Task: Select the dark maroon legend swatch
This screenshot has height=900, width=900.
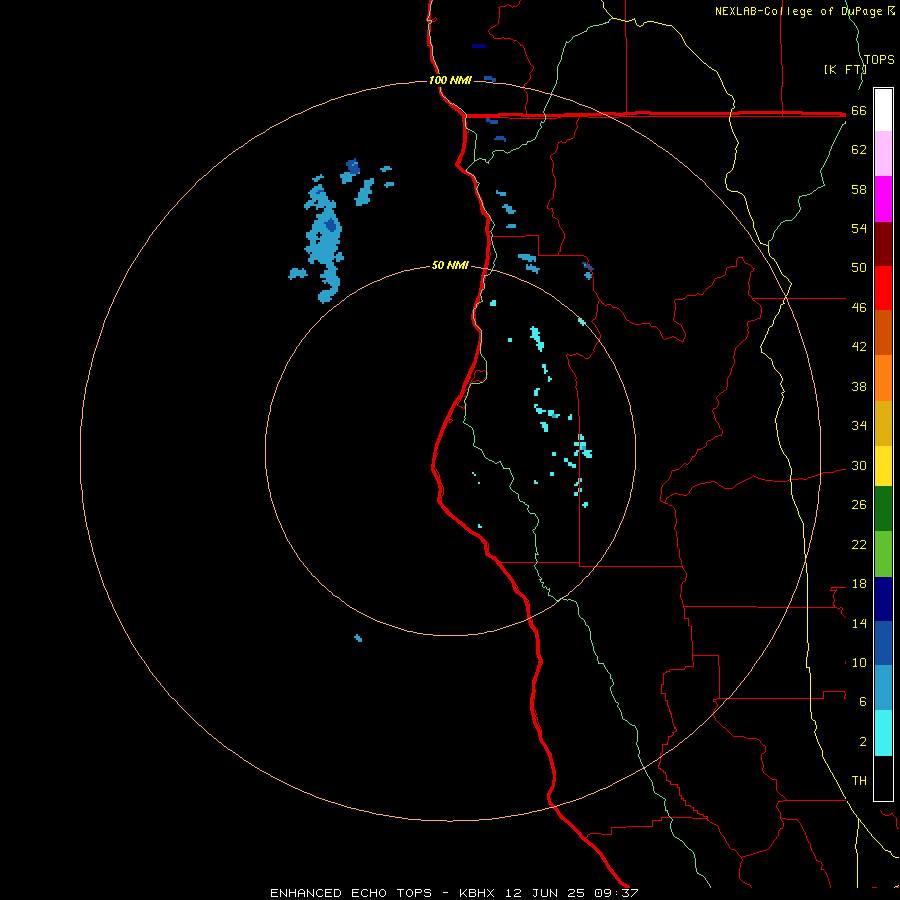Action: tap(883, 243)
